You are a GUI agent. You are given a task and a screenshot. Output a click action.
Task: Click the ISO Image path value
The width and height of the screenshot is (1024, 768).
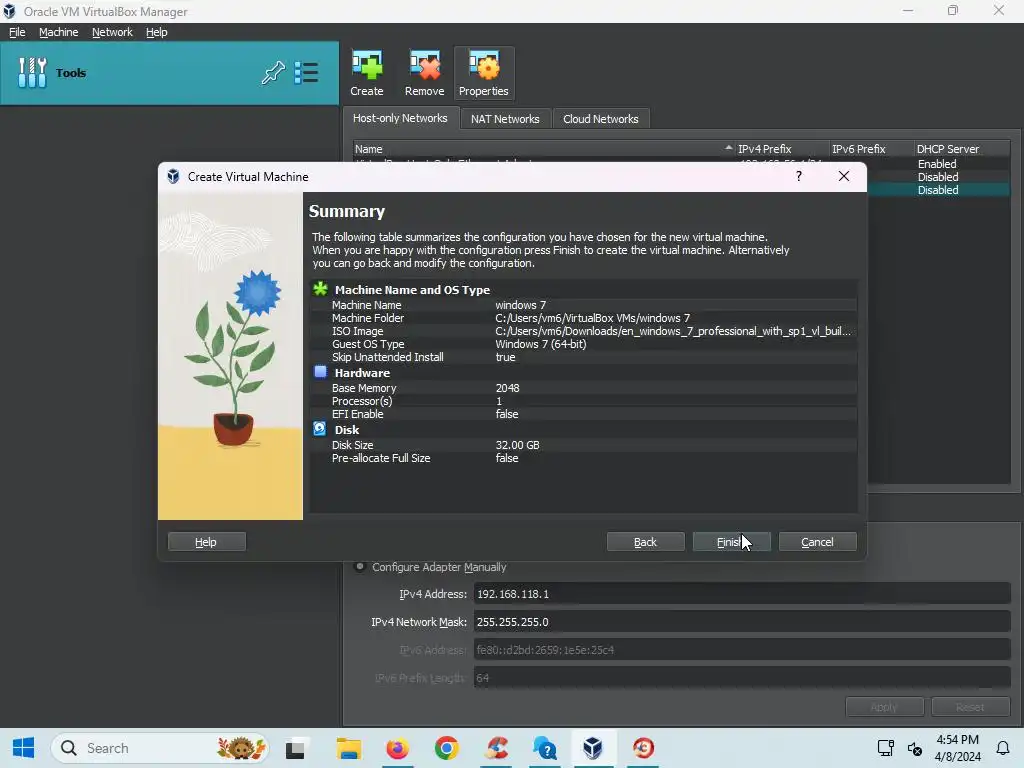[x=673, y=331]
